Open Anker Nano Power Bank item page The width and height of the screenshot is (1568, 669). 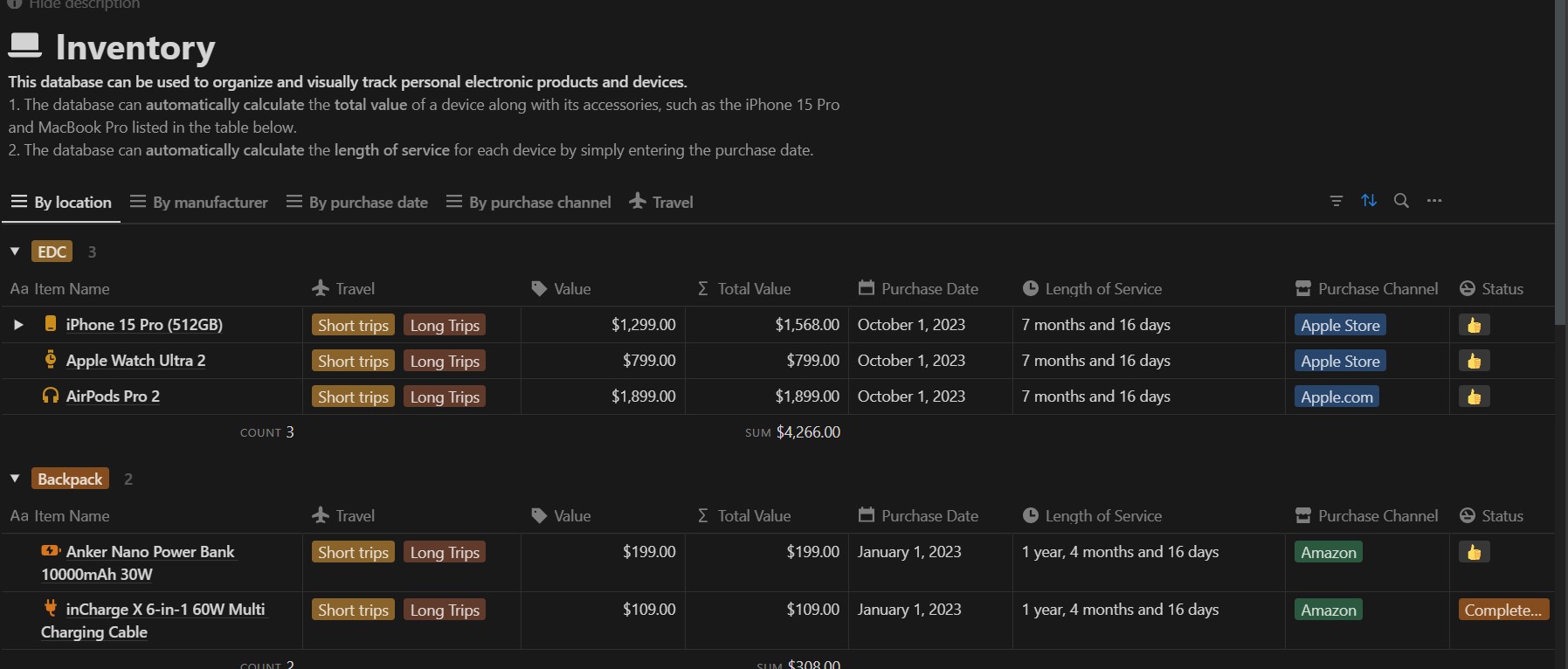click(x=149, y=552)
